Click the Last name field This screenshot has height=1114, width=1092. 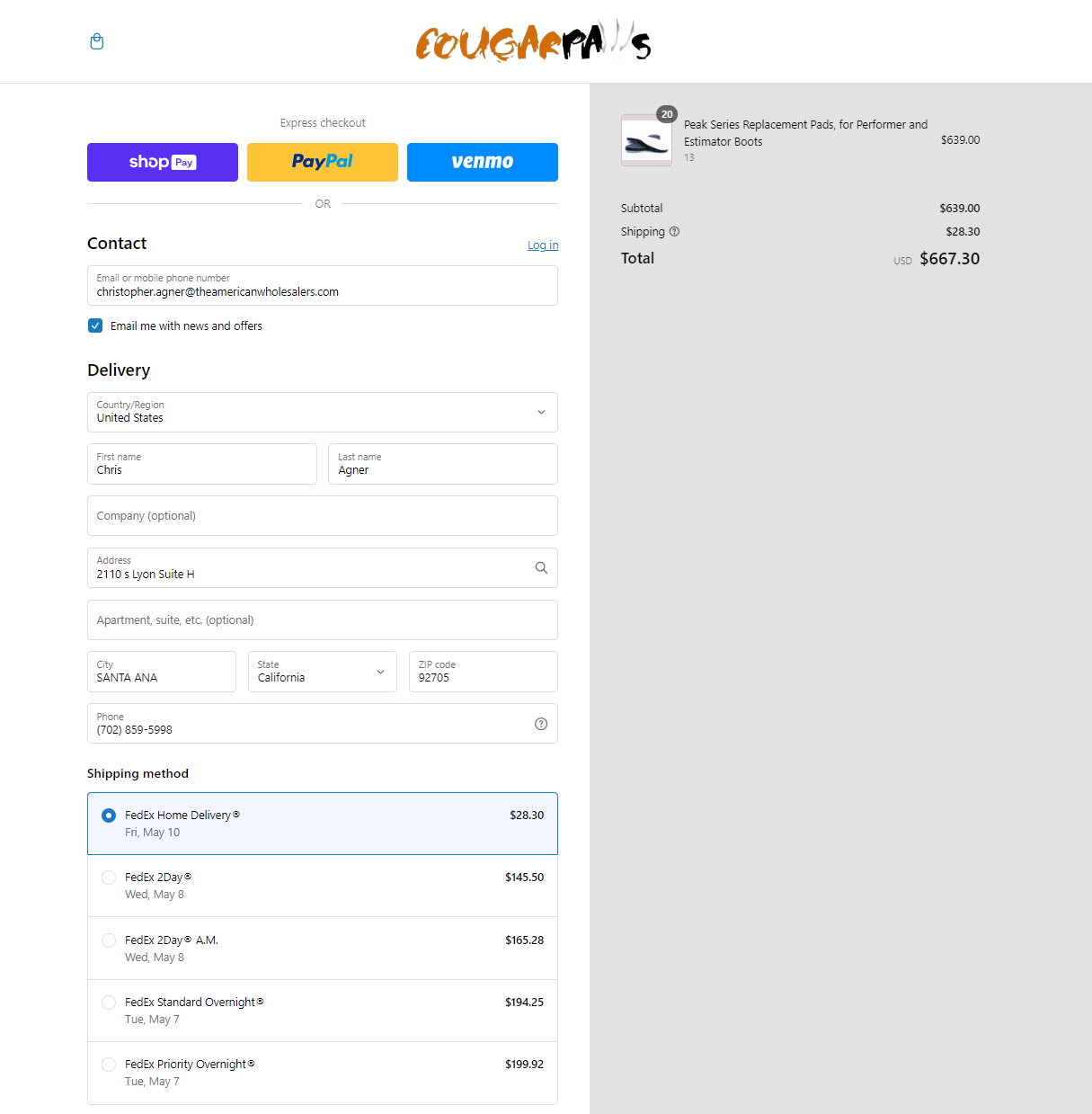pyautogui.click(x=443, y=464)
